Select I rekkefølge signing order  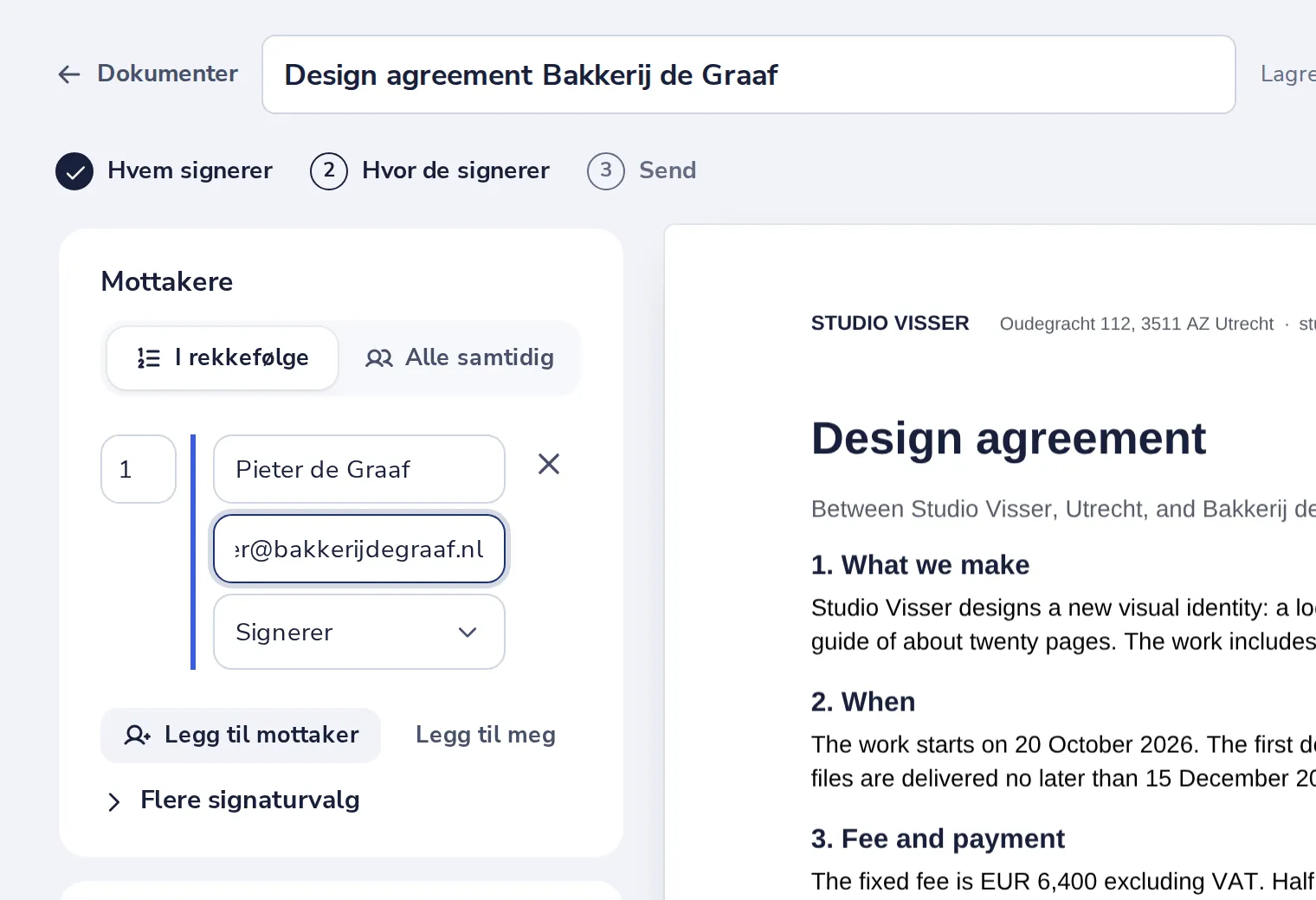(x=223, y=357)
